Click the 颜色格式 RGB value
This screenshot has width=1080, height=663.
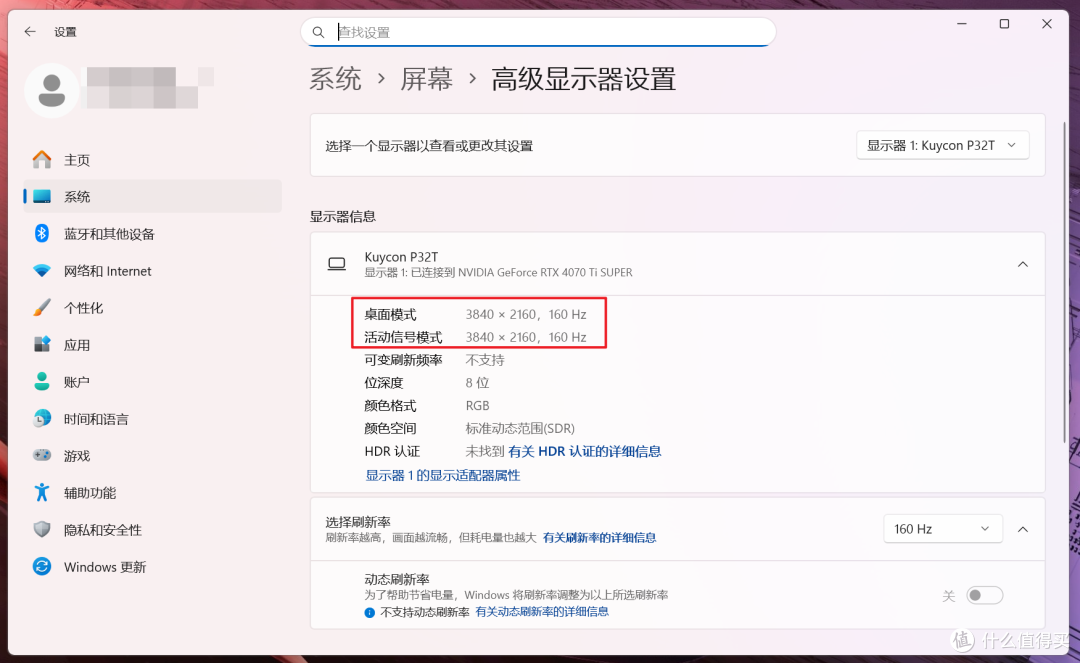pyautogui.click(x=477, y=406)
